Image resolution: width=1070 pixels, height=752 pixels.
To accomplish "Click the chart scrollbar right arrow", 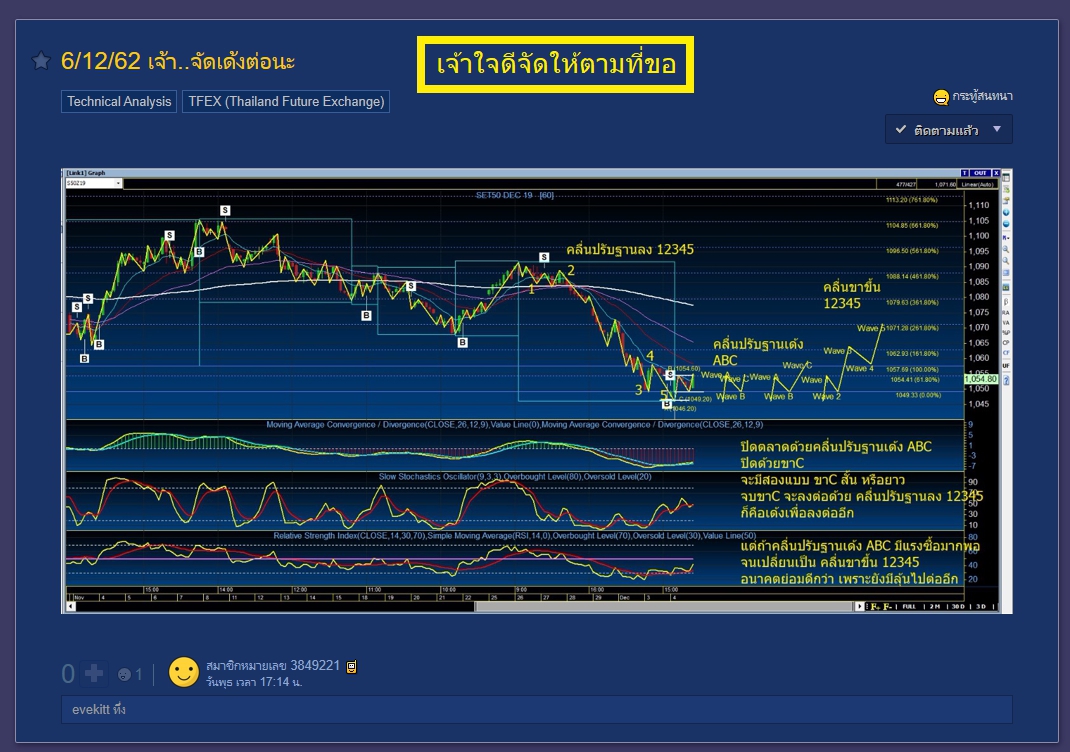I will coord(860,606).
